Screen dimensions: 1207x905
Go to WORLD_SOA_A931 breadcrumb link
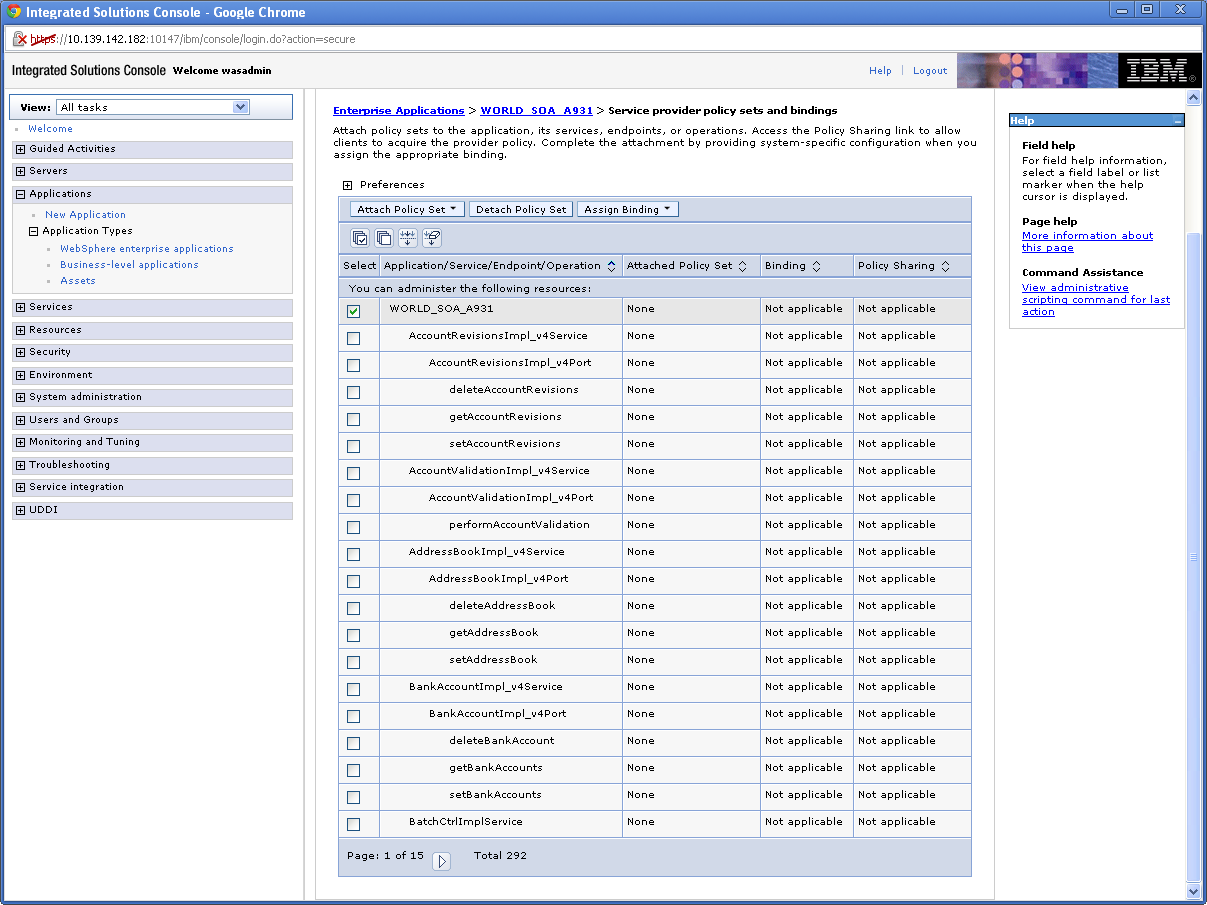coord(536,111)
